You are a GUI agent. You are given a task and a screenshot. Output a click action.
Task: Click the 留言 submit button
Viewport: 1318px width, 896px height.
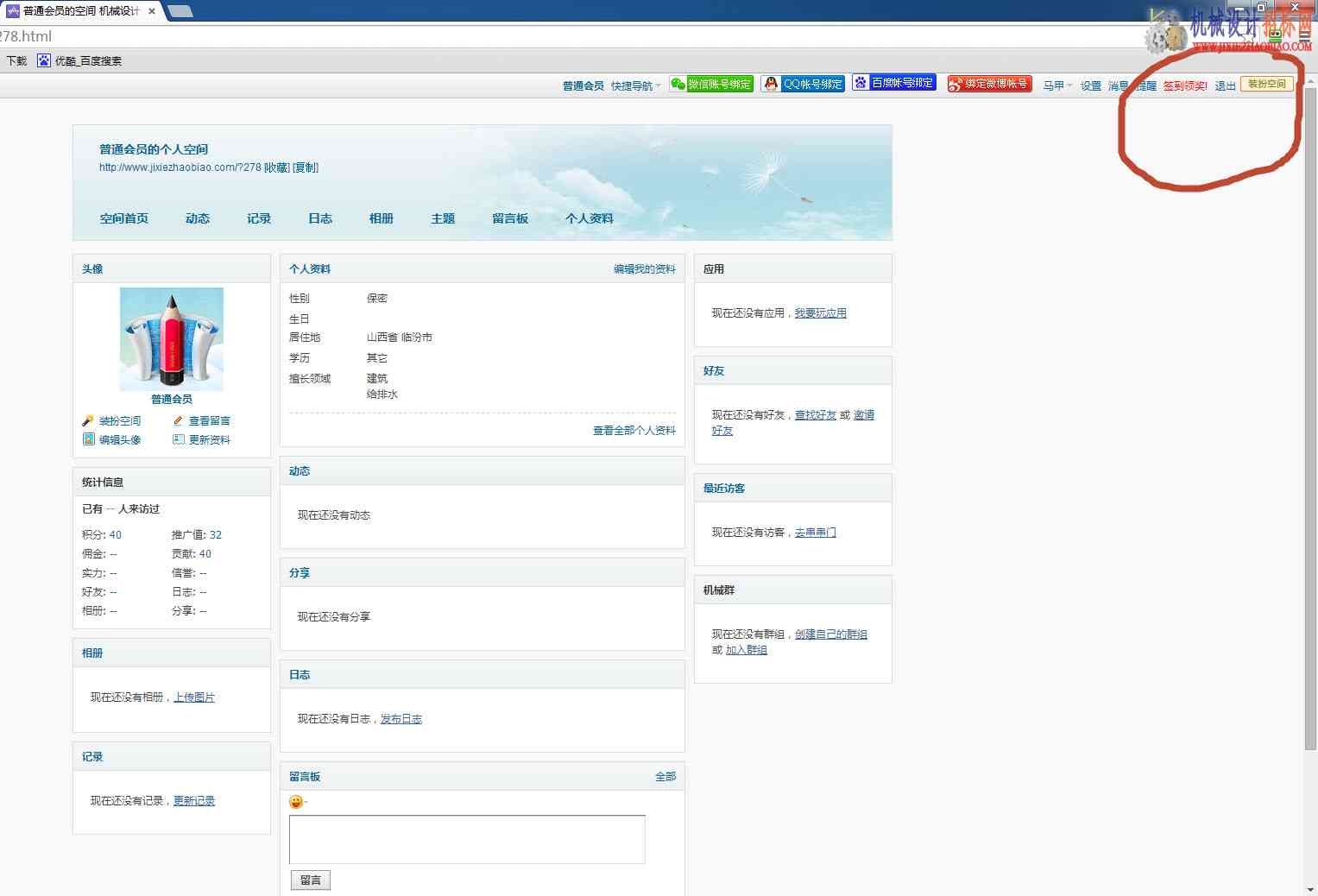311,880
